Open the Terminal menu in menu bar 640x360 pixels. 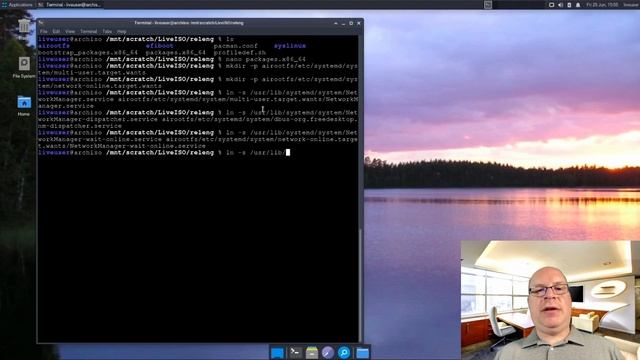(x=88, y=31)
